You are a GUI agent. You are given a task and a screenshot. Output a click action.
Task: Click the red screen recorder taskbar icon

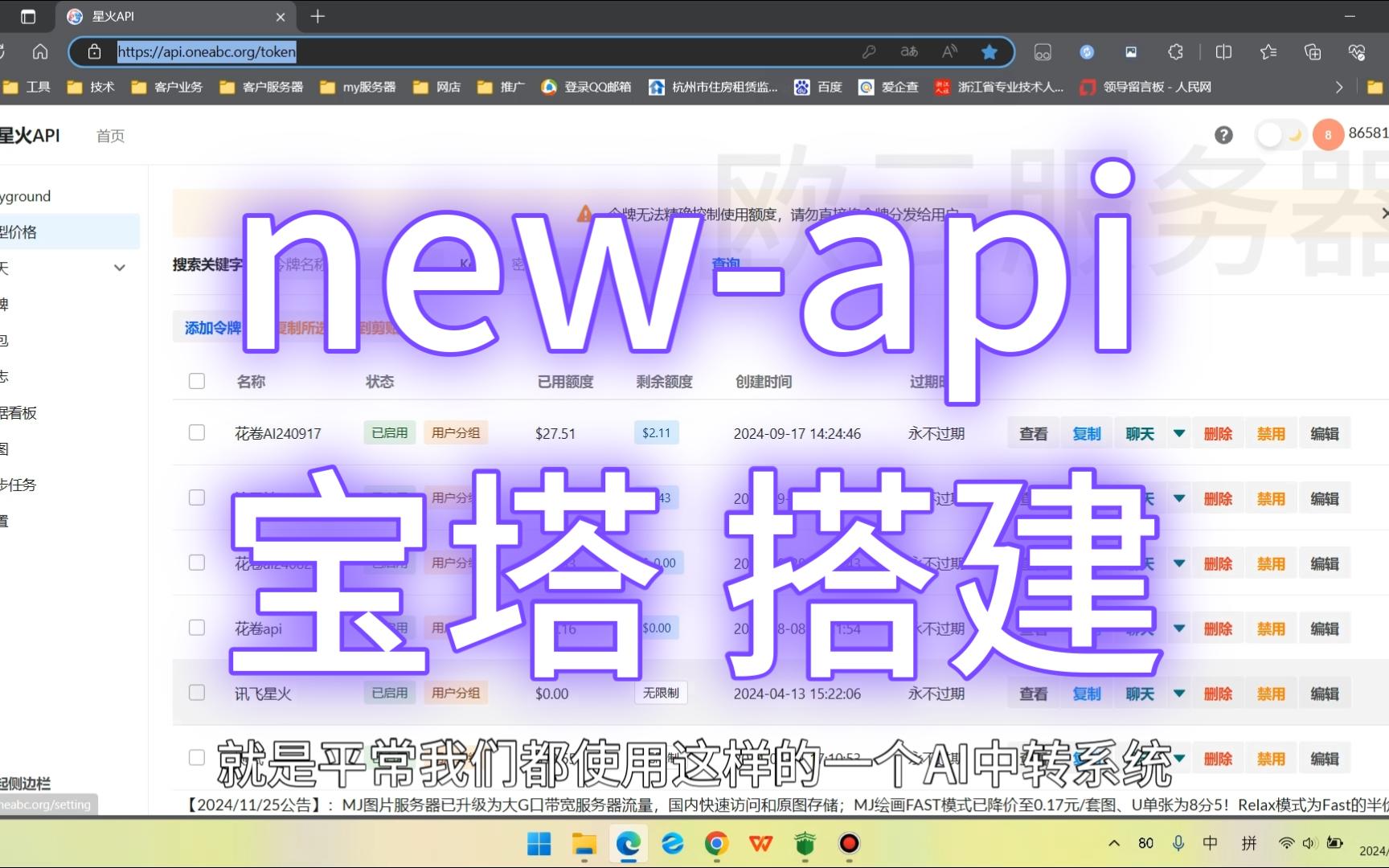(x=849, y=843)
